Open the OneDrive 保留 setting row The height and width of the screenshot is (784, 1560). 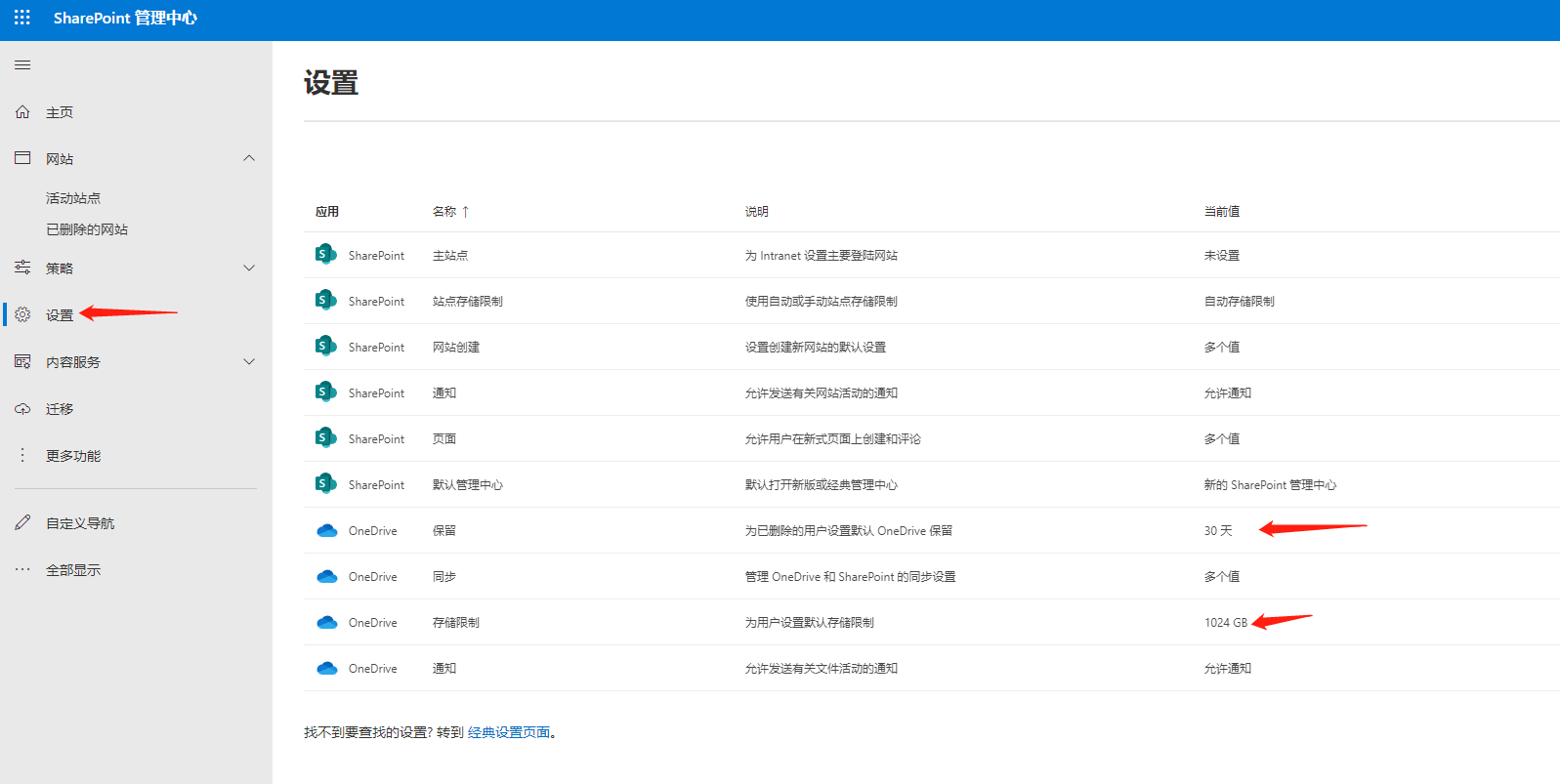444,531
